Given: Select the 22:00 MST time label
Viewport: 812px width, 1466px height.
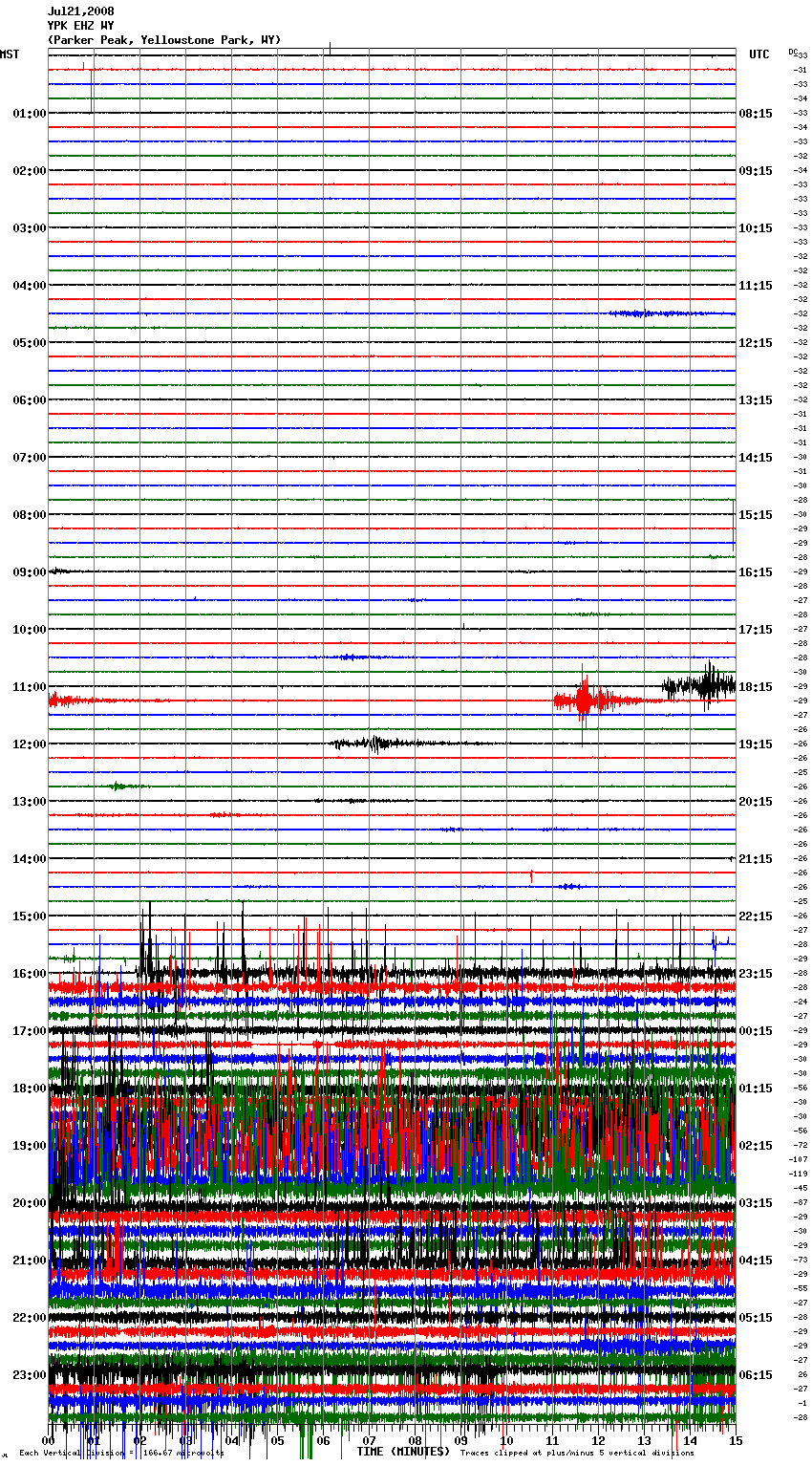Looking at the screenshot, I should (30, 1318).
